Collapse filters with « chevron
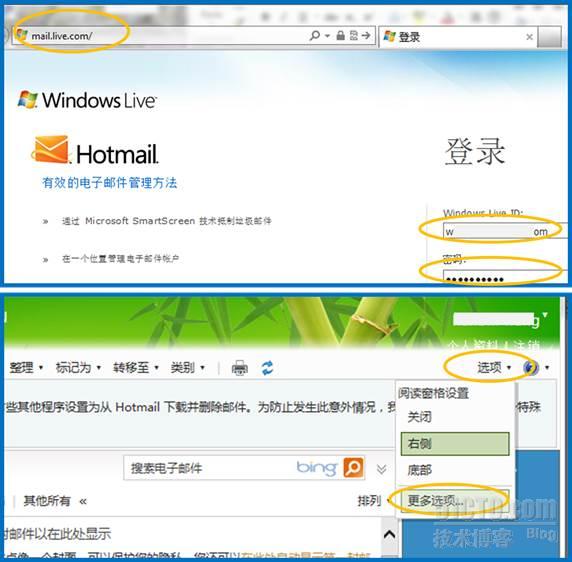 pos(83,501)
